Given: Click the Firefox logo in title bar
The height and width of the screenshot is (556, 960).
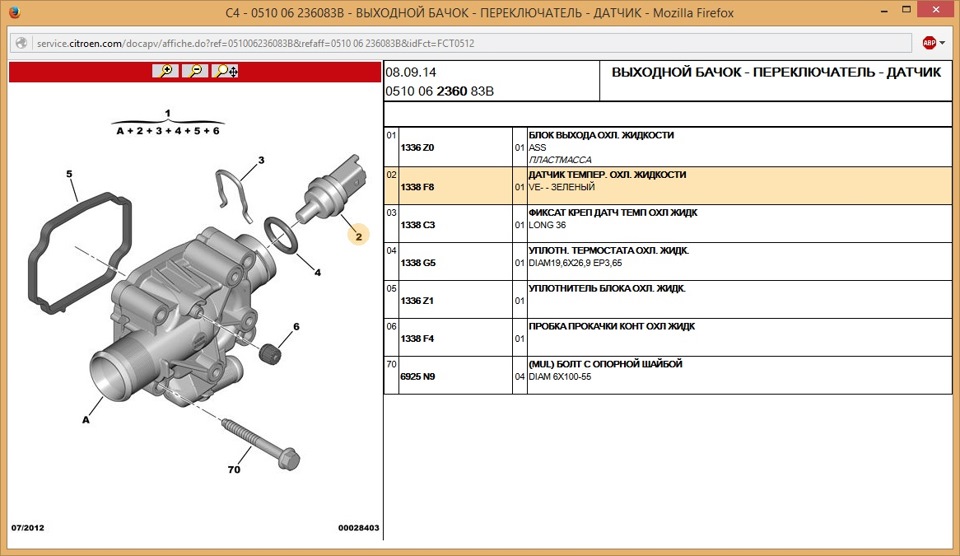Looking at the screenshot, I should click(13, 12).
